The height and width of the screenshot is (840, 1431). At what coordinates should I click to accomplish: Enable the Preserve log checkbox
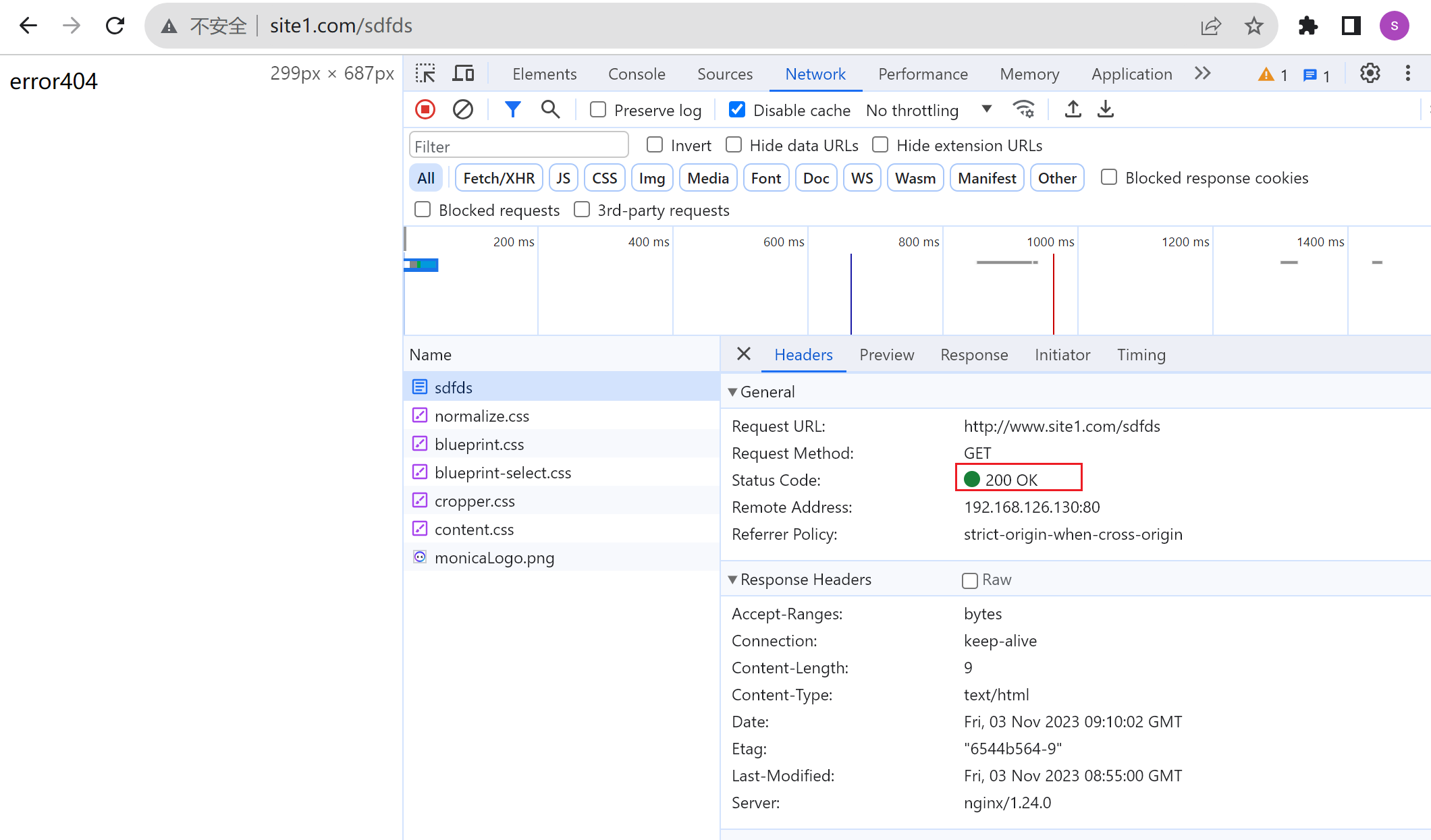598,110
